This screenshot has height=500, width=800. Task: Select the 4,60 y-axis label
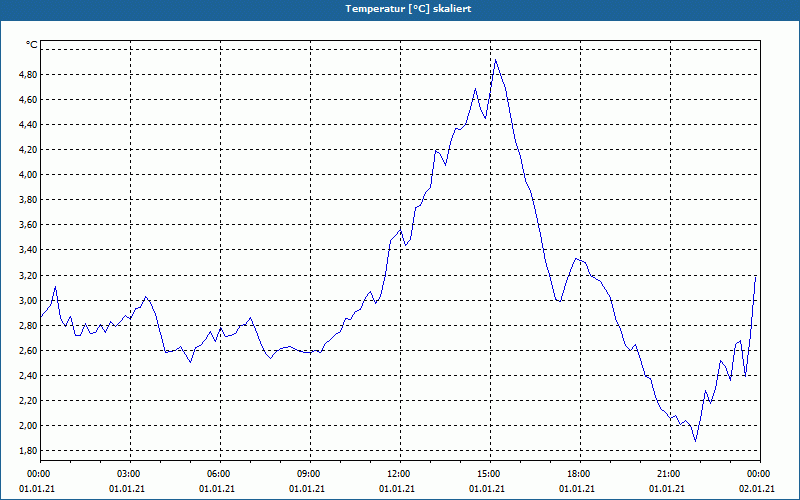click(x=29, y=99)
